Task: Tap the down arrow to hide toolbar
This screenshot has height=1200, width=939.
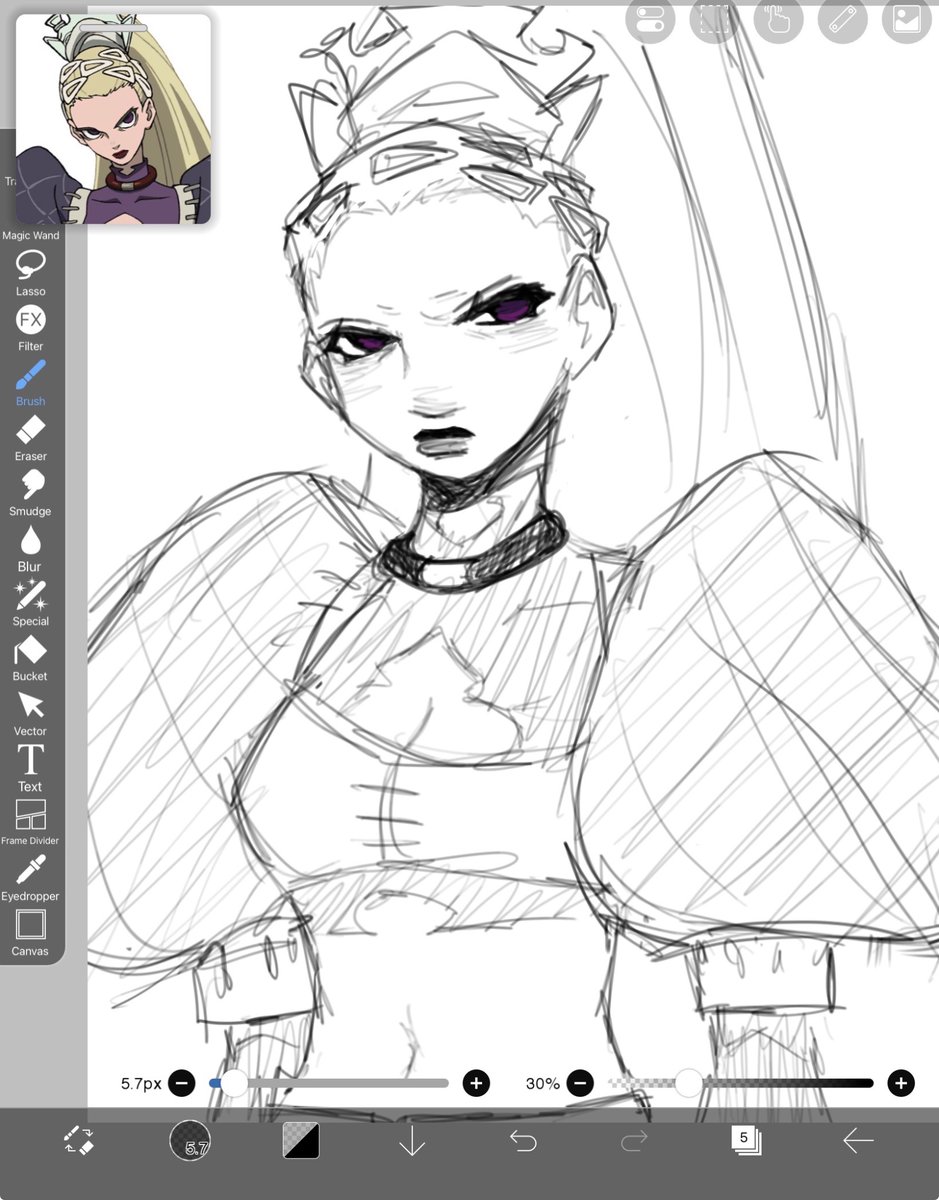Action: point(412,1140)
